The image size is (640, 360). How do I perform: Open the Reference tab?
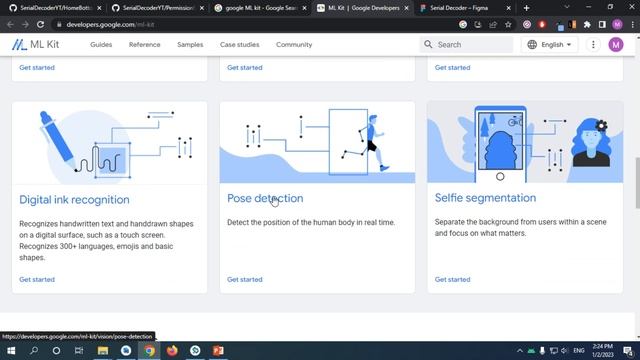144,44
